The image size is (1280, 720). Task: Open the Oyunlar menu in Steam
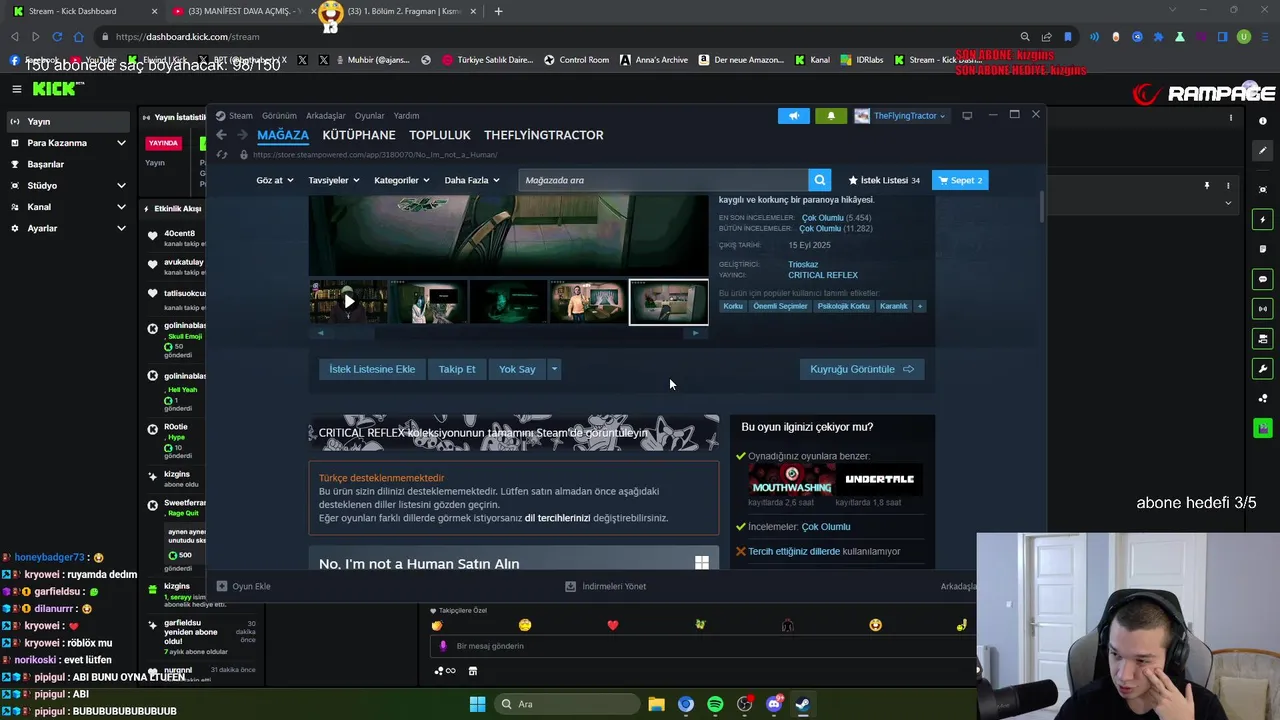click(370, 116)
